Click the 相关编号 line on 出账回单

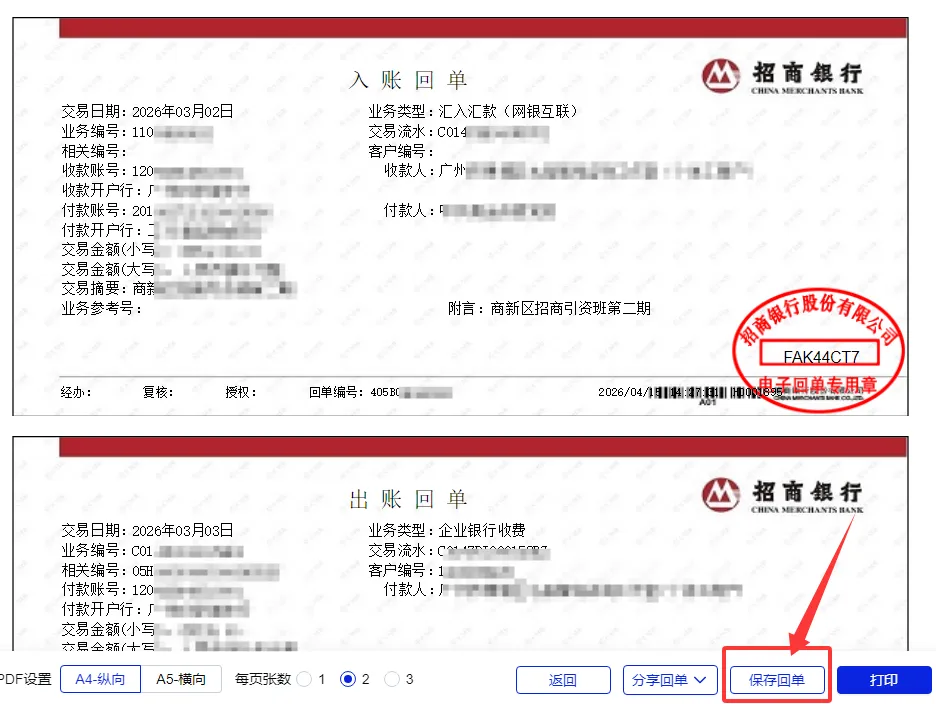pyautogui.click(x=170, y=571)
